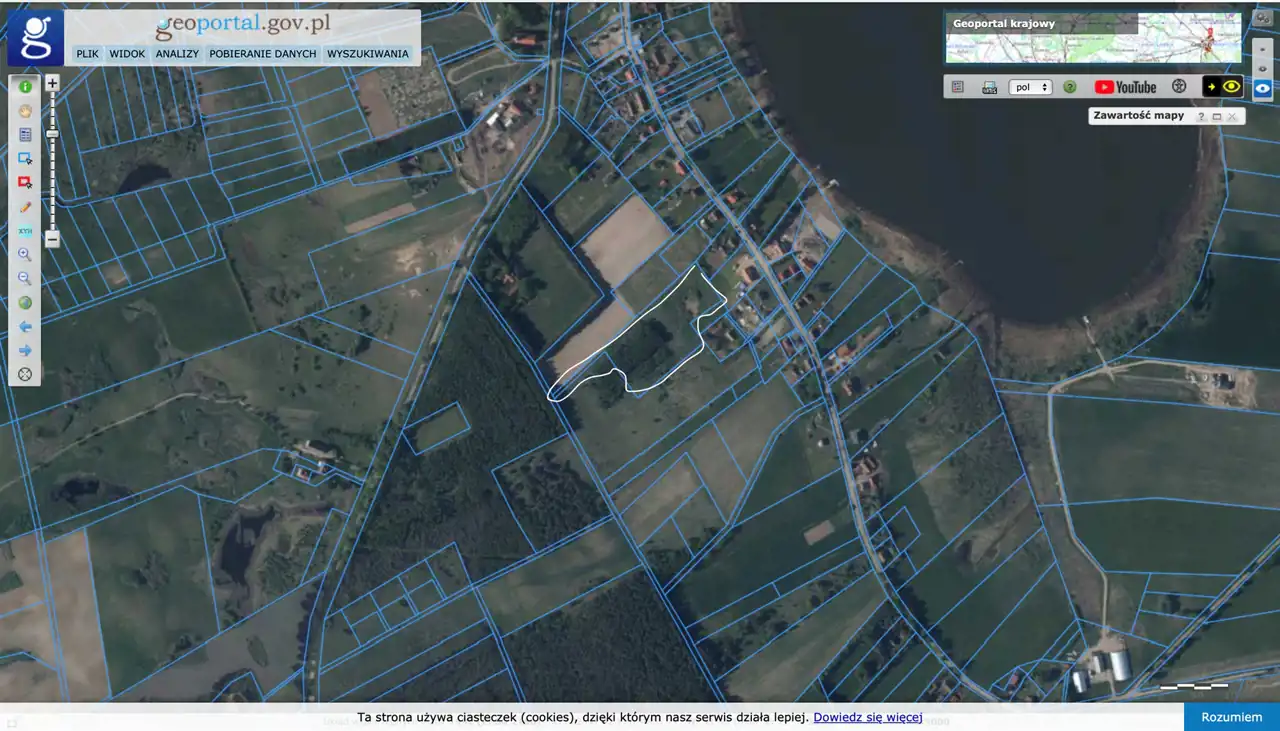Follow the 'Dowiedz się więcej' link

[x=867, y=717]
